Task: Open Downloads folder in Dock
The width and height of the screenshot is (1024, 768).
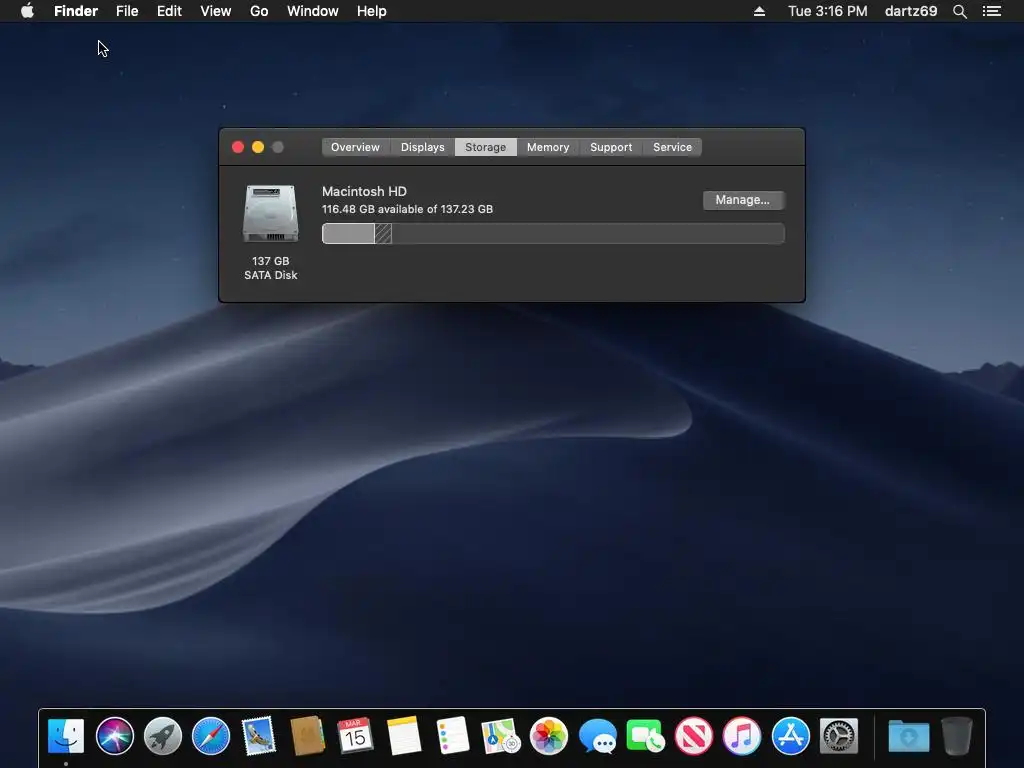Action: point(908,736)
